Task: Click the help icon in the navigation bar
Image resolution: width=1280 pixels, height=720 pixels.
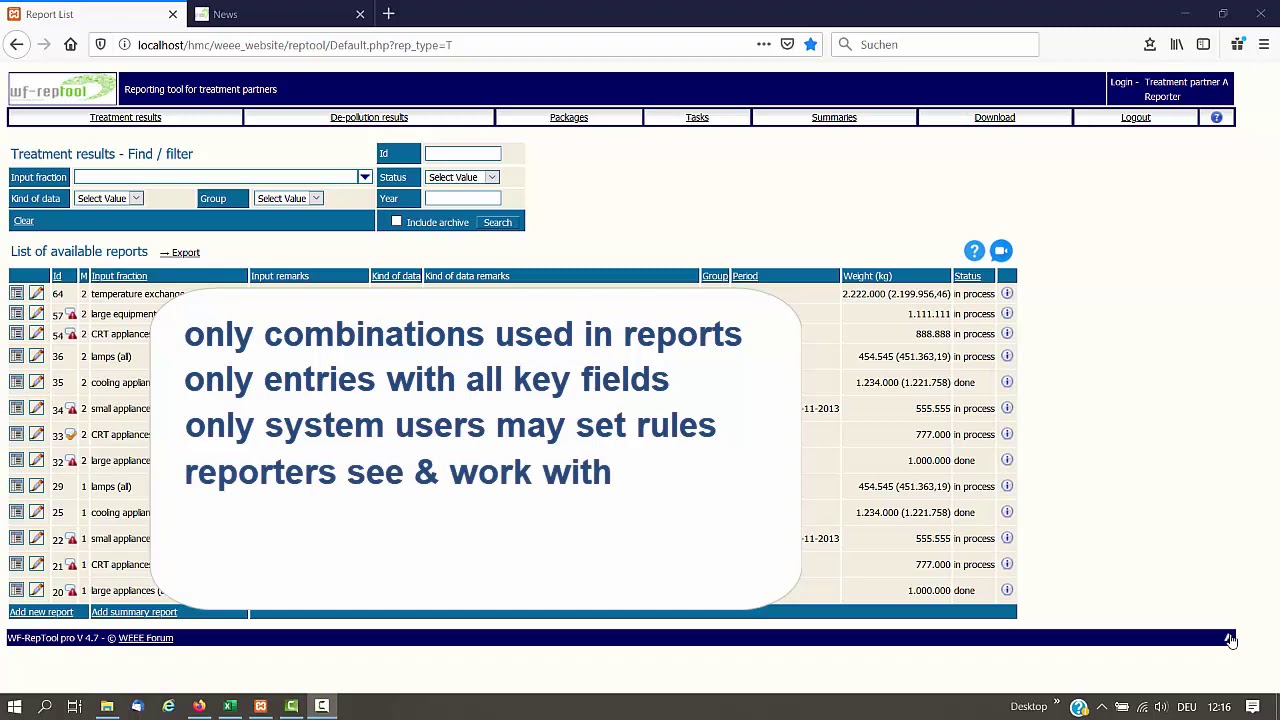Action: tap(1216, 117)
